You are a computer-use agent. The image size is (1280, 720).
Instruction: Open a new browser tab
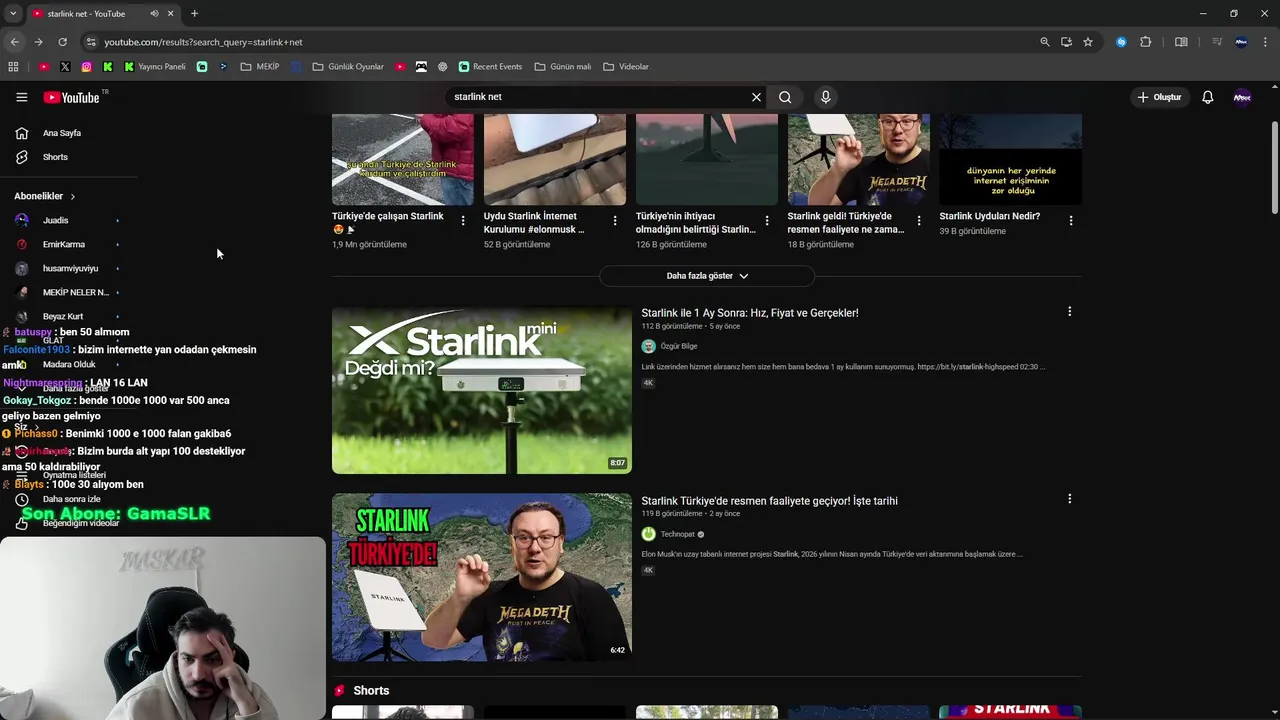194,14
